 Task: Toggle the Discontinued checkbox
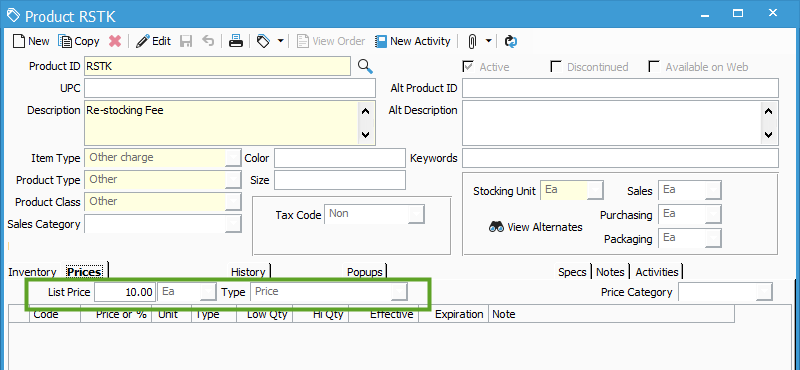(556, 67)
